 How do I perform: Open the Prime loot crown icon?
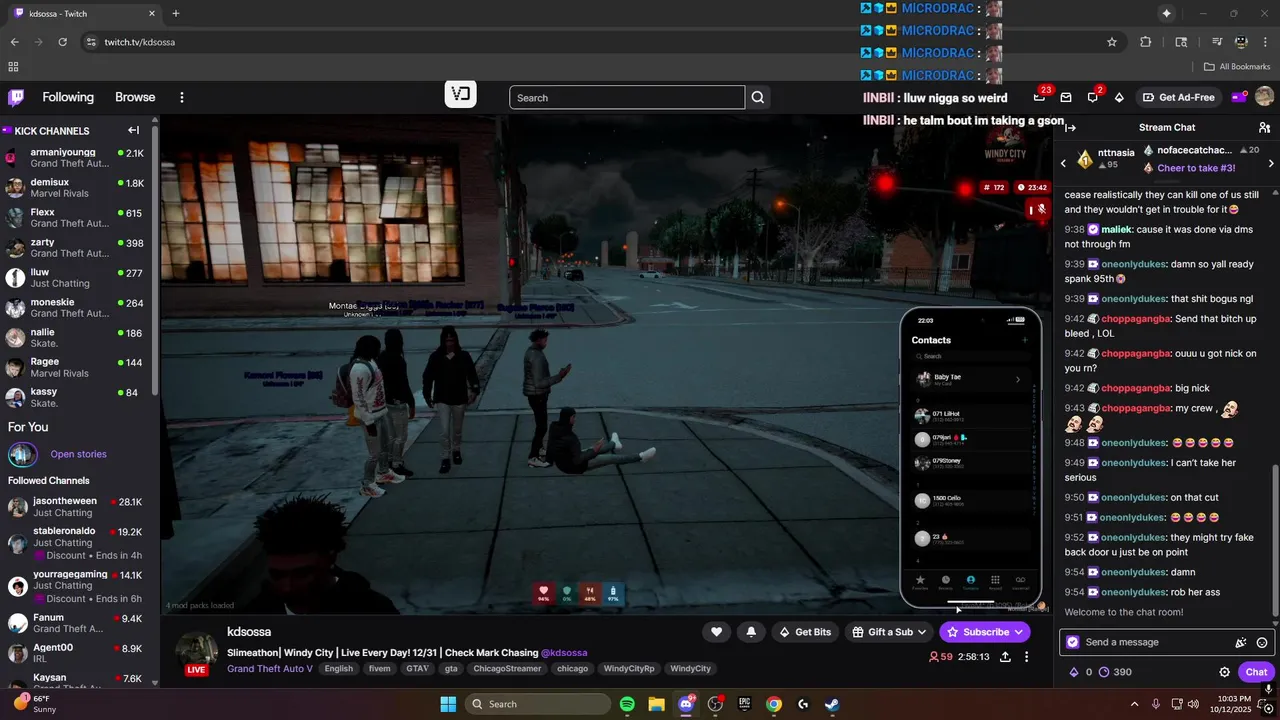[x=1040, y=97]
